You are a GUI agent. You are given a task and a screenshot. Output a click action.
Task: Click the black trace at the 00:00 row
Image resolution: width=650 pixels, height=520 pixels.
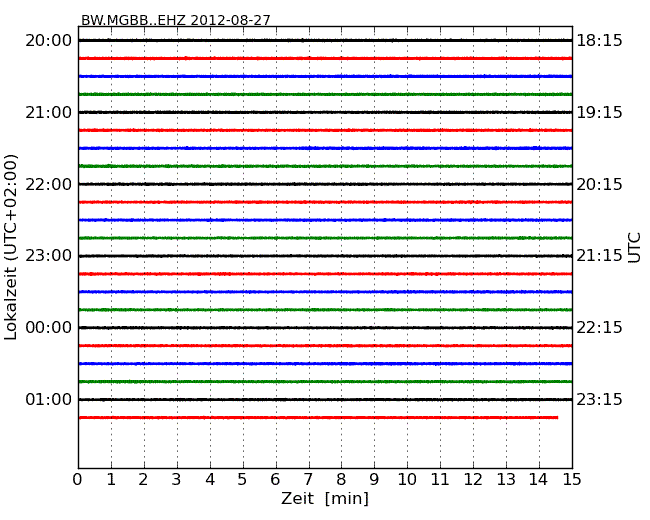click(x=325, y=328)
